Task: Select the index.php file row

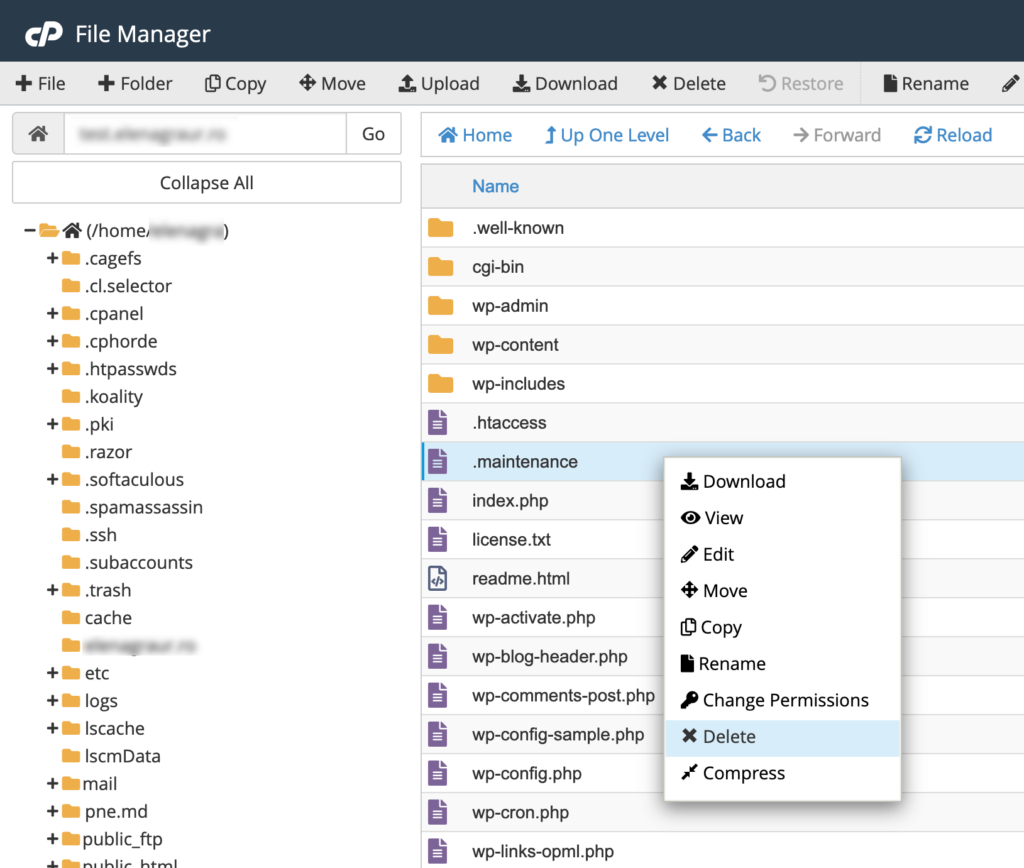Action: click(x=722, y=501)
